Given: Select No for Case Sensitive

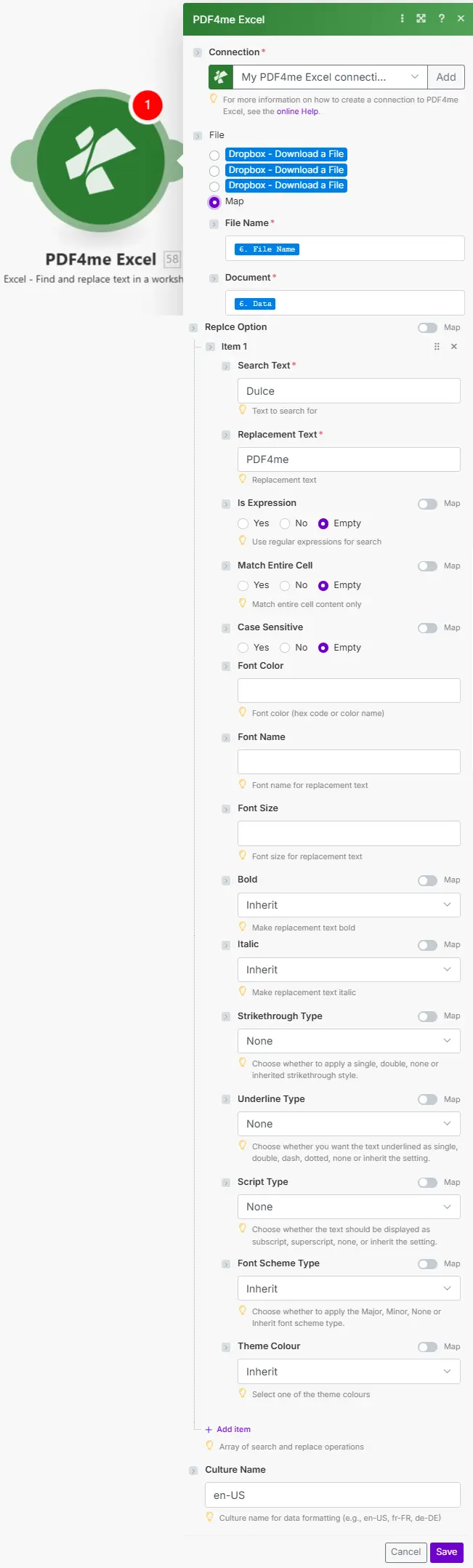Looking at the screenshot, I should [286, 648].
